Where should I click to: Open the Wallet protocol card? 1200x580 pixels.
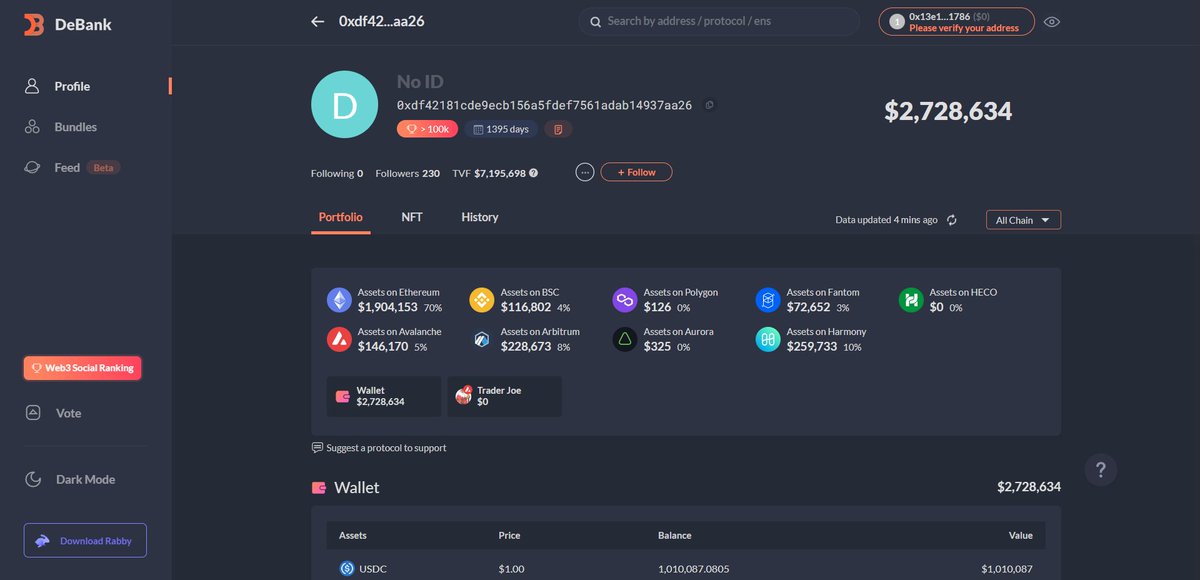384,396
